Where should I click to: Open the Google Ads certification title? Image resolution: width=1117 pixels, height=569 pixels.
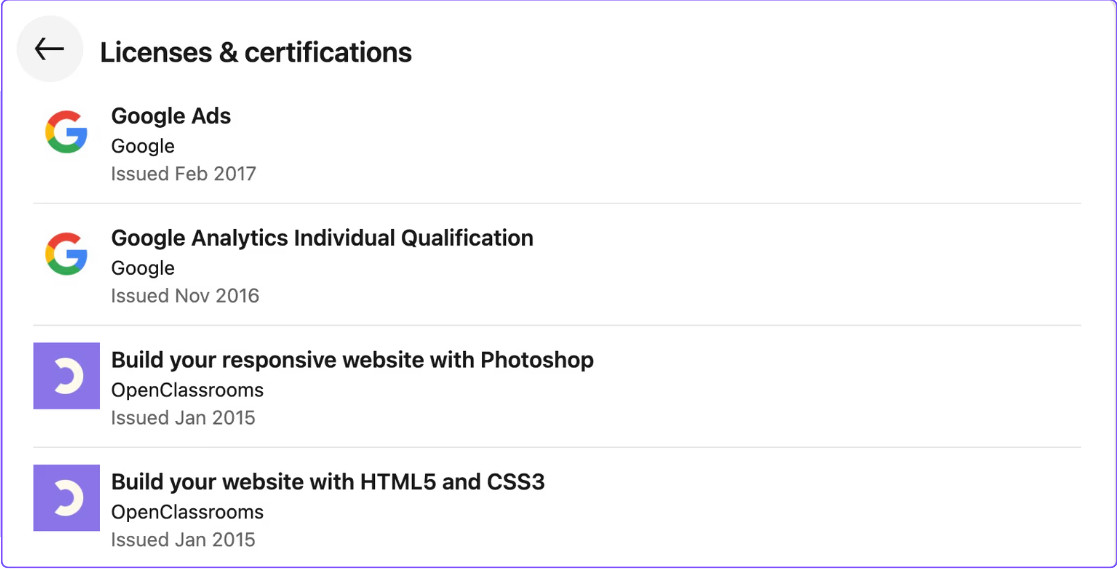(x=171, y=116)
